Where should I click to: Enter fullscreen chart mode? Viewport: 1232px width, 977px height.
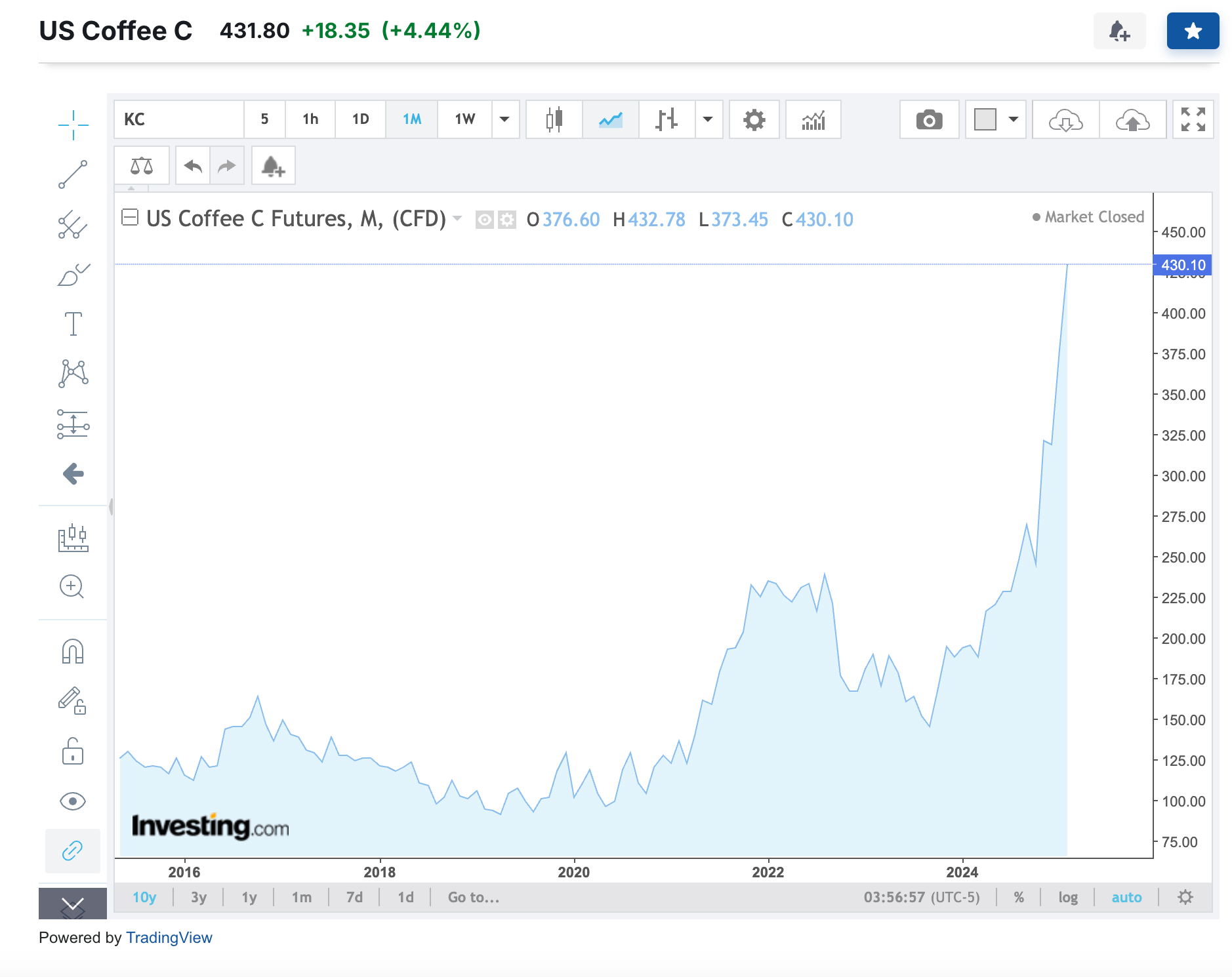tap(1193, 120)
